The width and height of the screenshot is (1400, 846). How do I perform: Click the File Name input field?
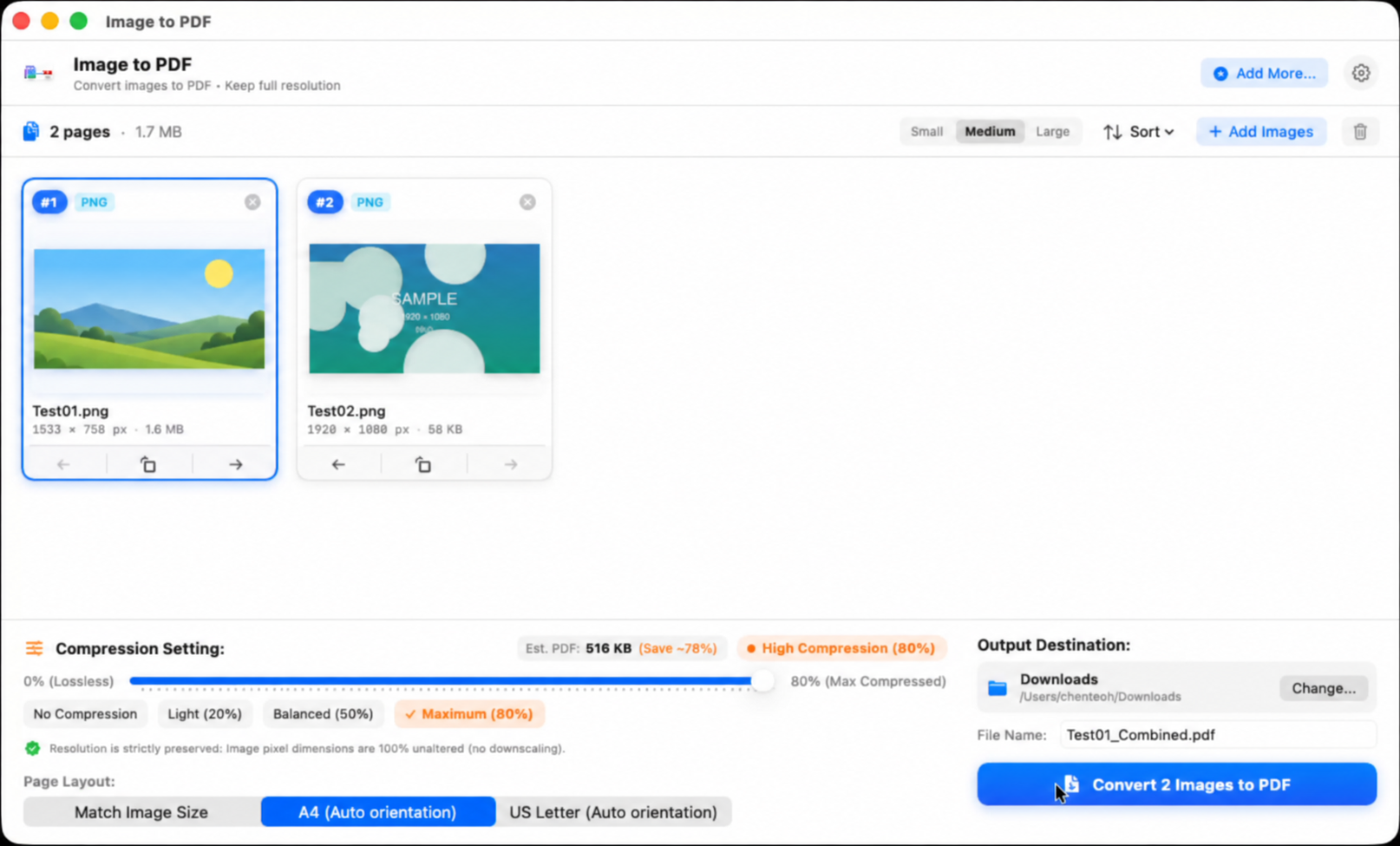(x=1217, y=735)
